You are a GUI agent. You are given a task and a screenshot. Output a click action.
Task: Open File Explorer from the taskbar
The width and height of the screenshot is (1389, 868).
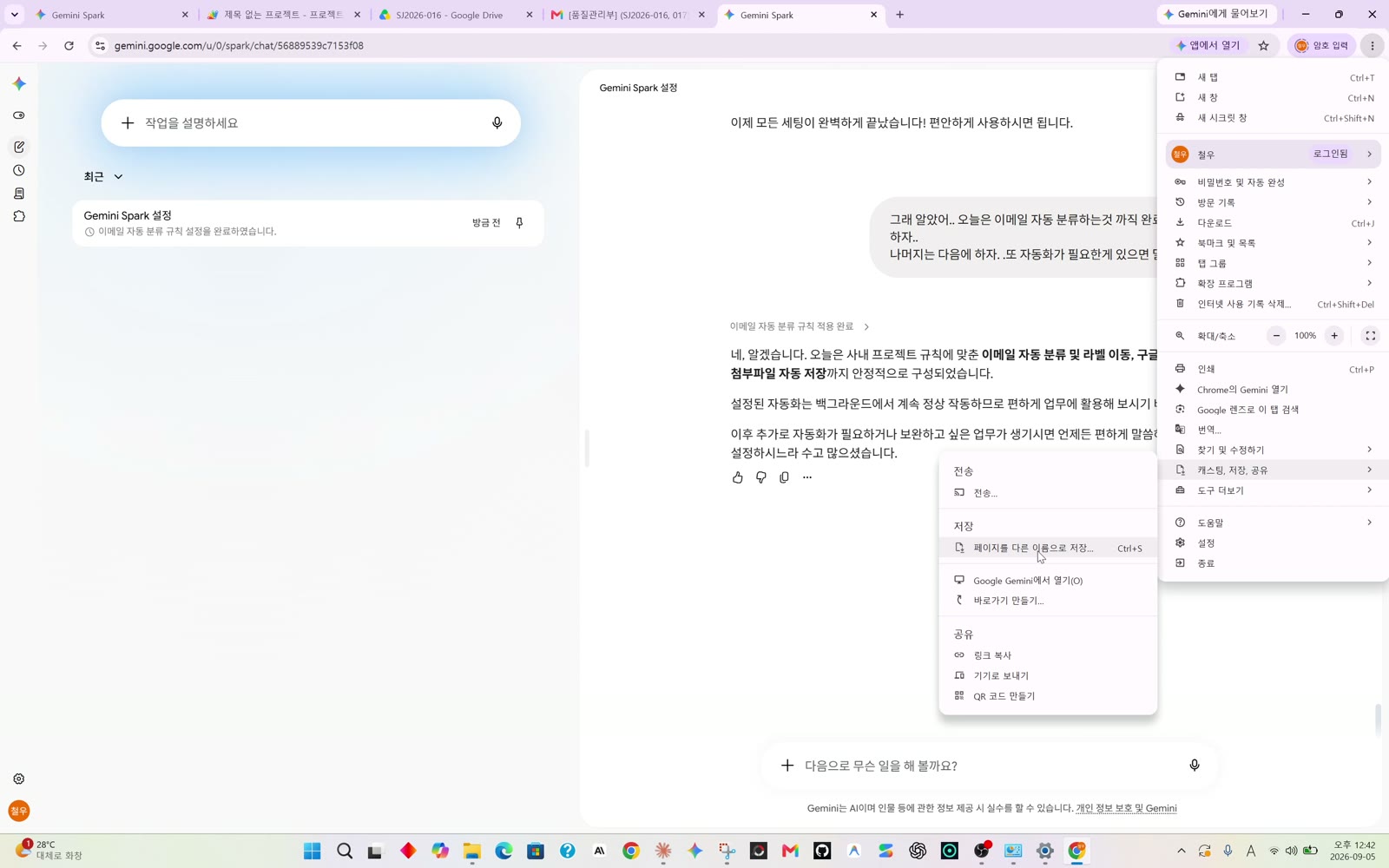[472, 852]
